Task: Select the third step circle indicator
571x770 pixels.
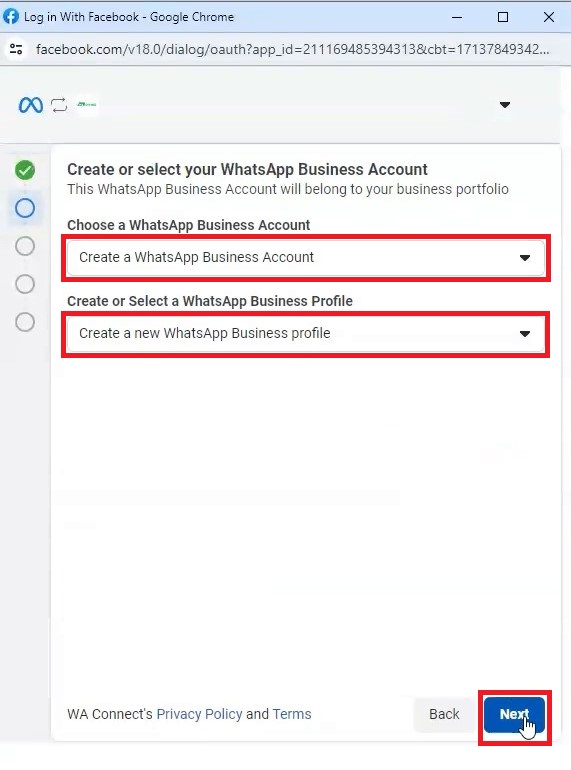Action: (x=25, y=246)
